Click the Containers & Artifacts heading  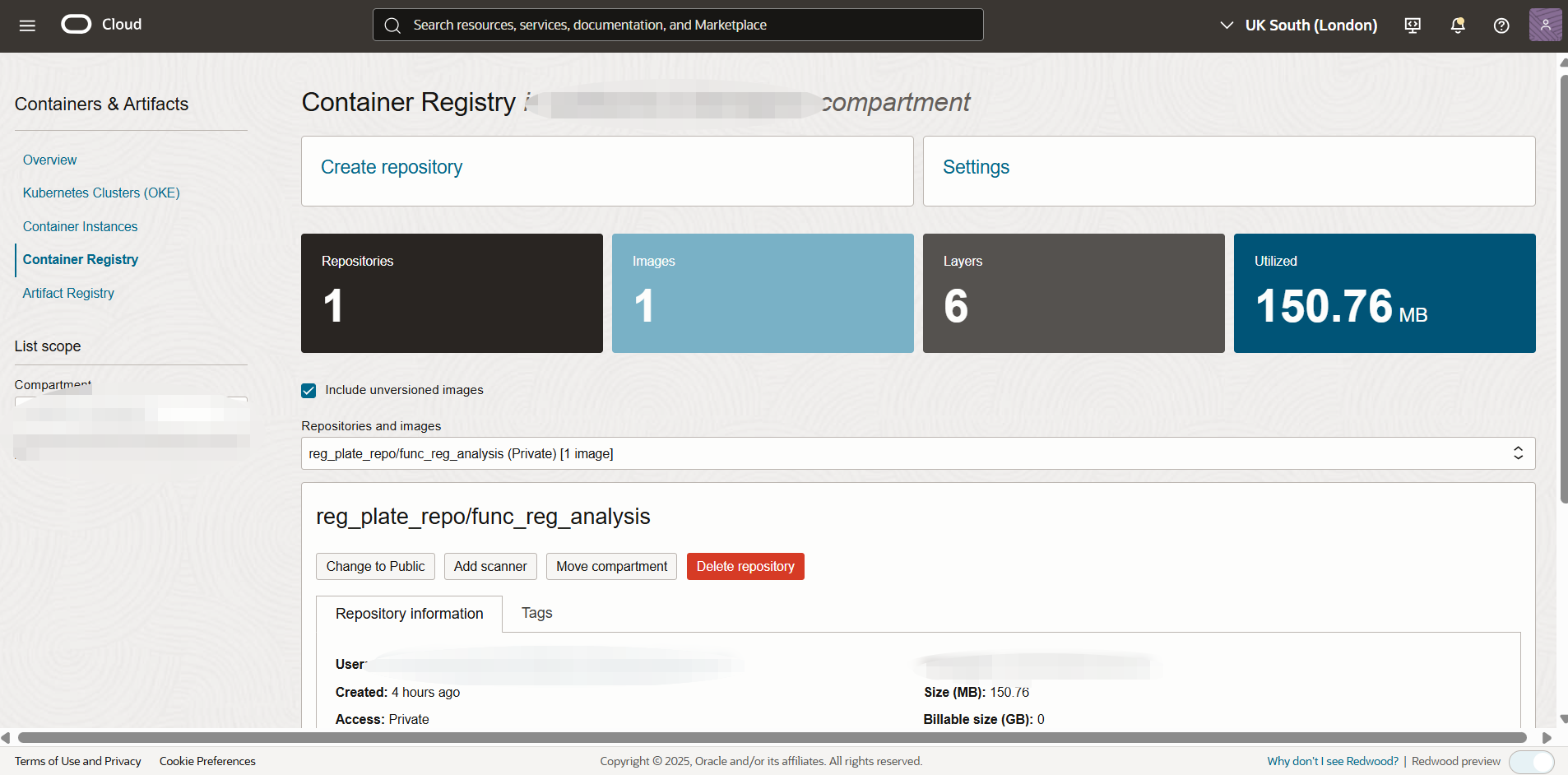[x=101, y=104]
